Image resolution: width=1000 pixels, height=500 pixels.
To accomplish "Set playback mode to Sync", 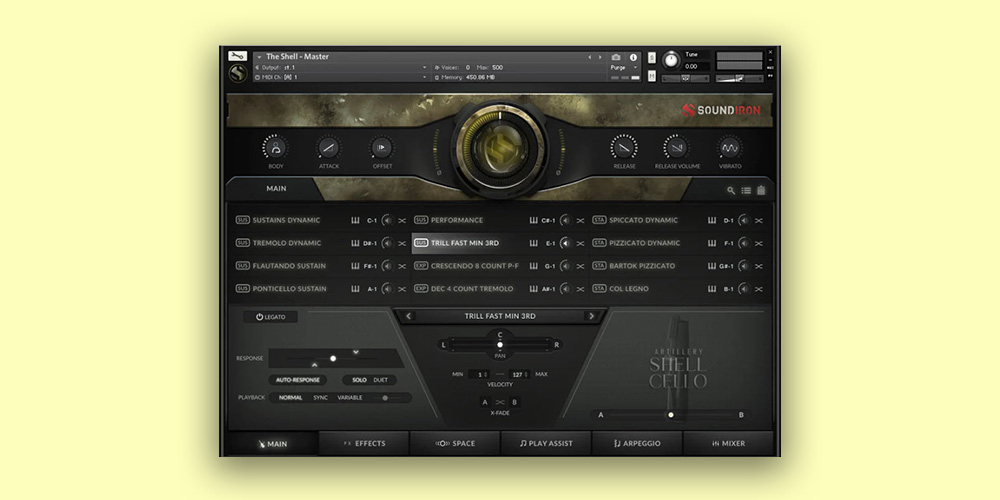I will pos(320,397).
